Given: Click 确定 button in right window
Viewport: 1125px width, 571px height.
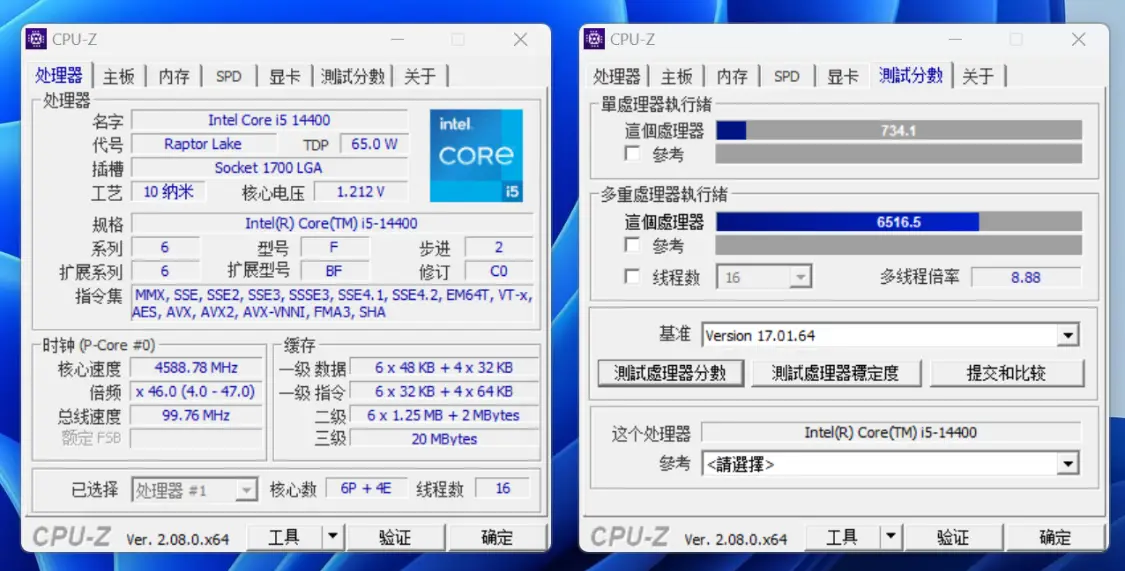Looking at the screenshot, I should (1055, 537).
